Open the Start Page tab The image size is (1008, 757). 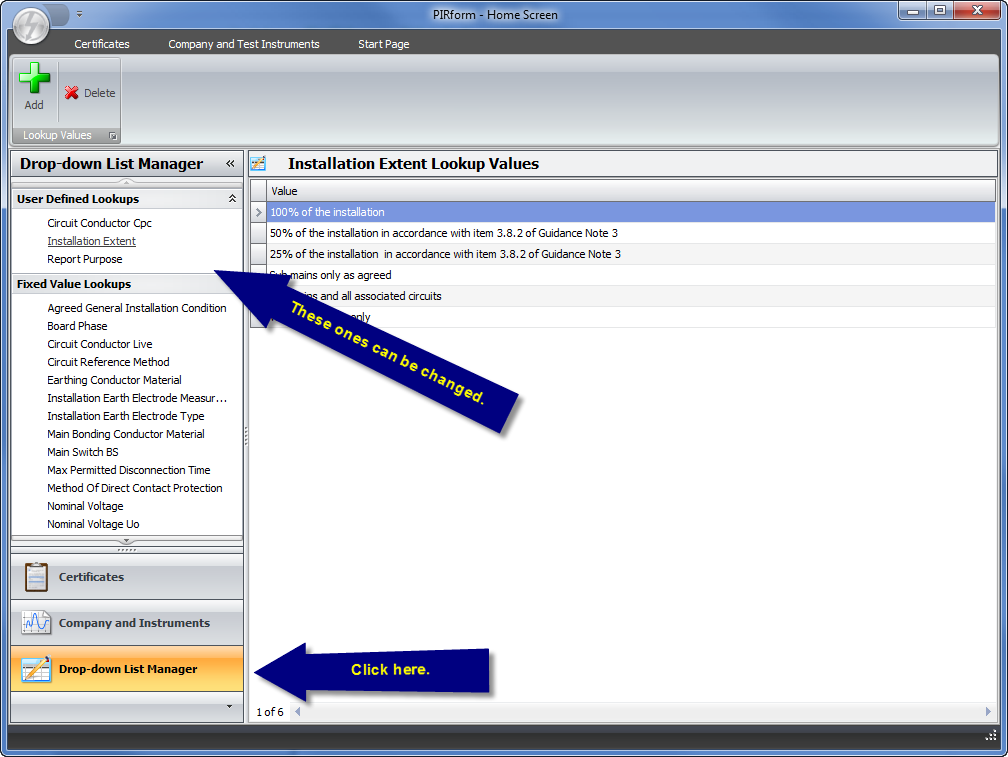point(383,44)
